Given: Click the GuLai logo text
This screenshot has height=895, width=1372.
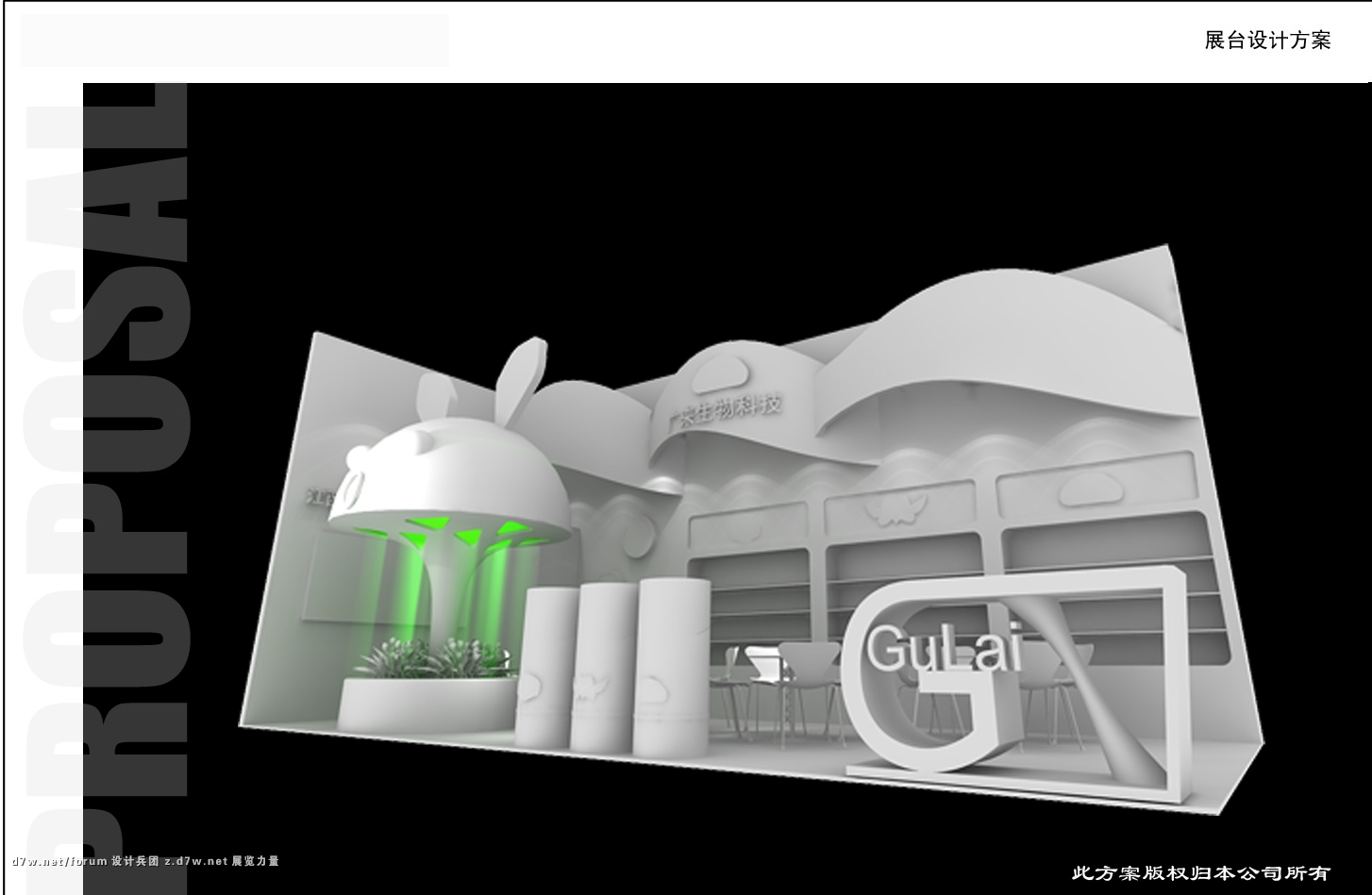Looking at the screenshot, I should point(943,651).
